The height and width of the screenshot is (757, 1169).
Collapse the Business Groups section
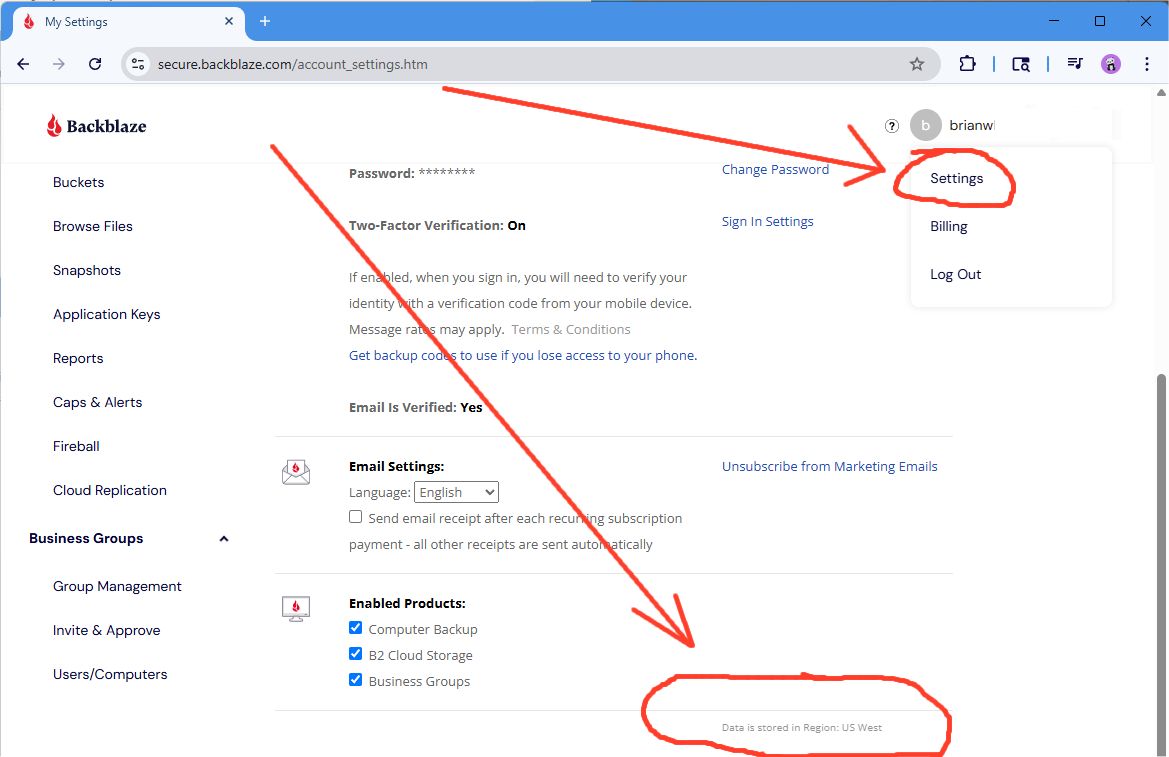tap(224, 539)
